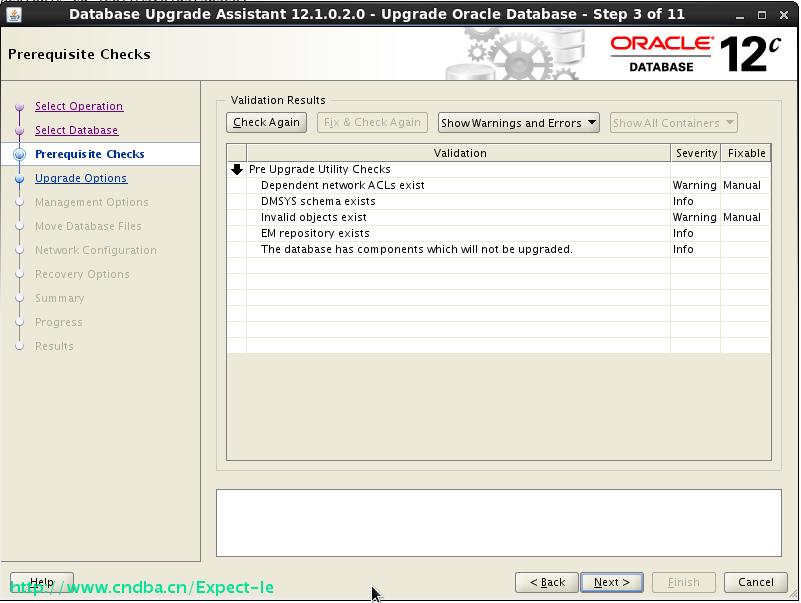Close the Database Upgrade Assistant window

coord(784,15)
